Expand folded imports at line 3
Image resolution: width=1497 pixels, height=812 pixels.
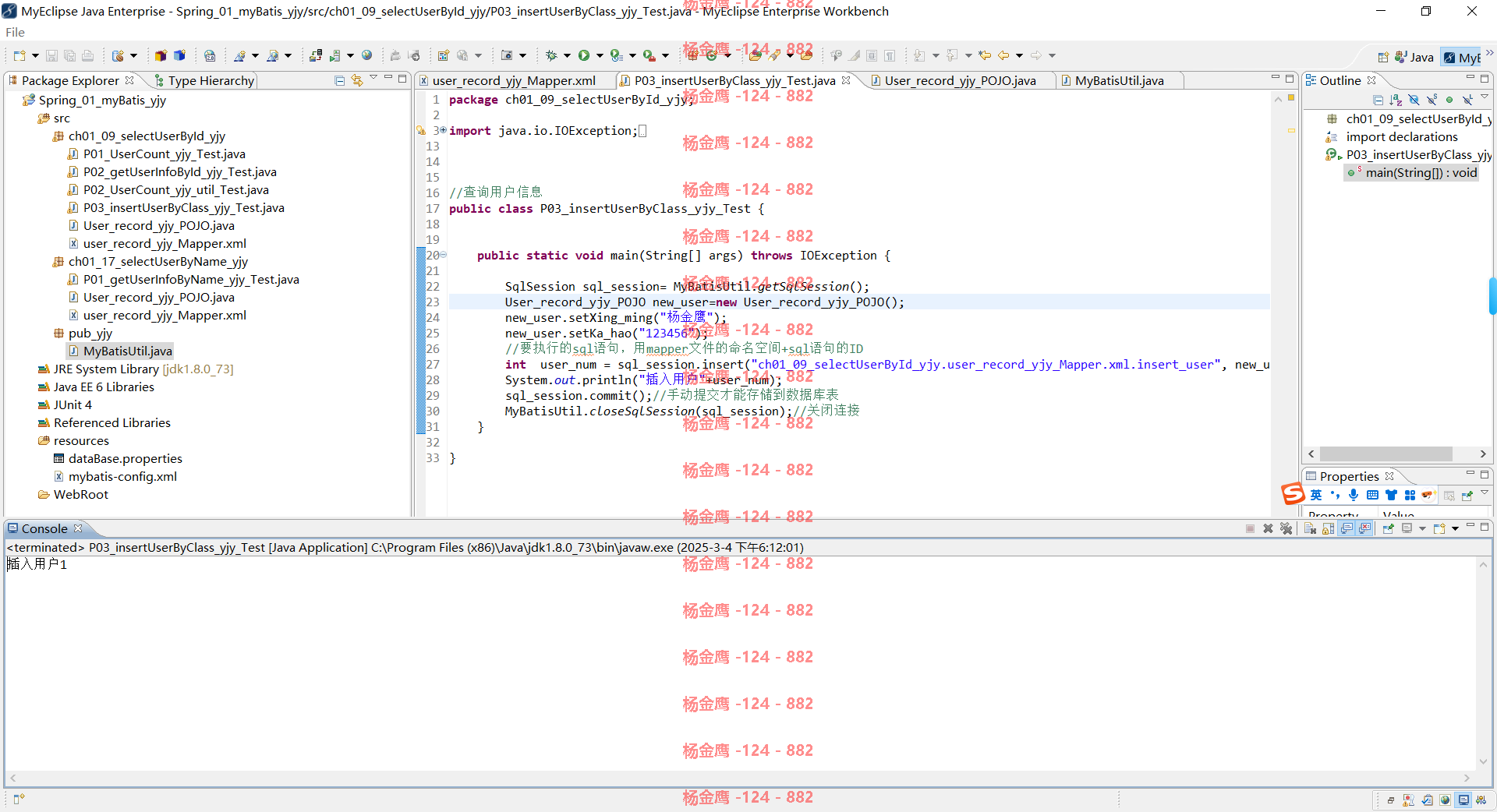click(443, 130)
